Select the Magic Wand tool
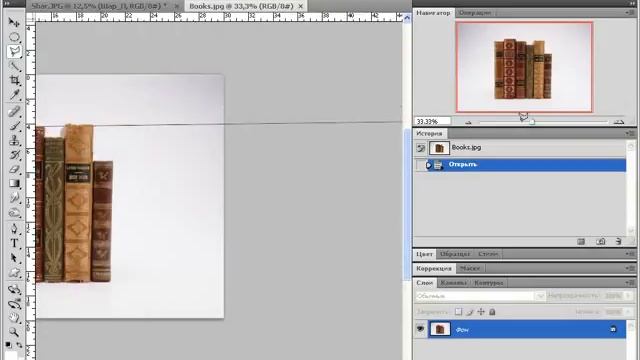 pos(14,66)
